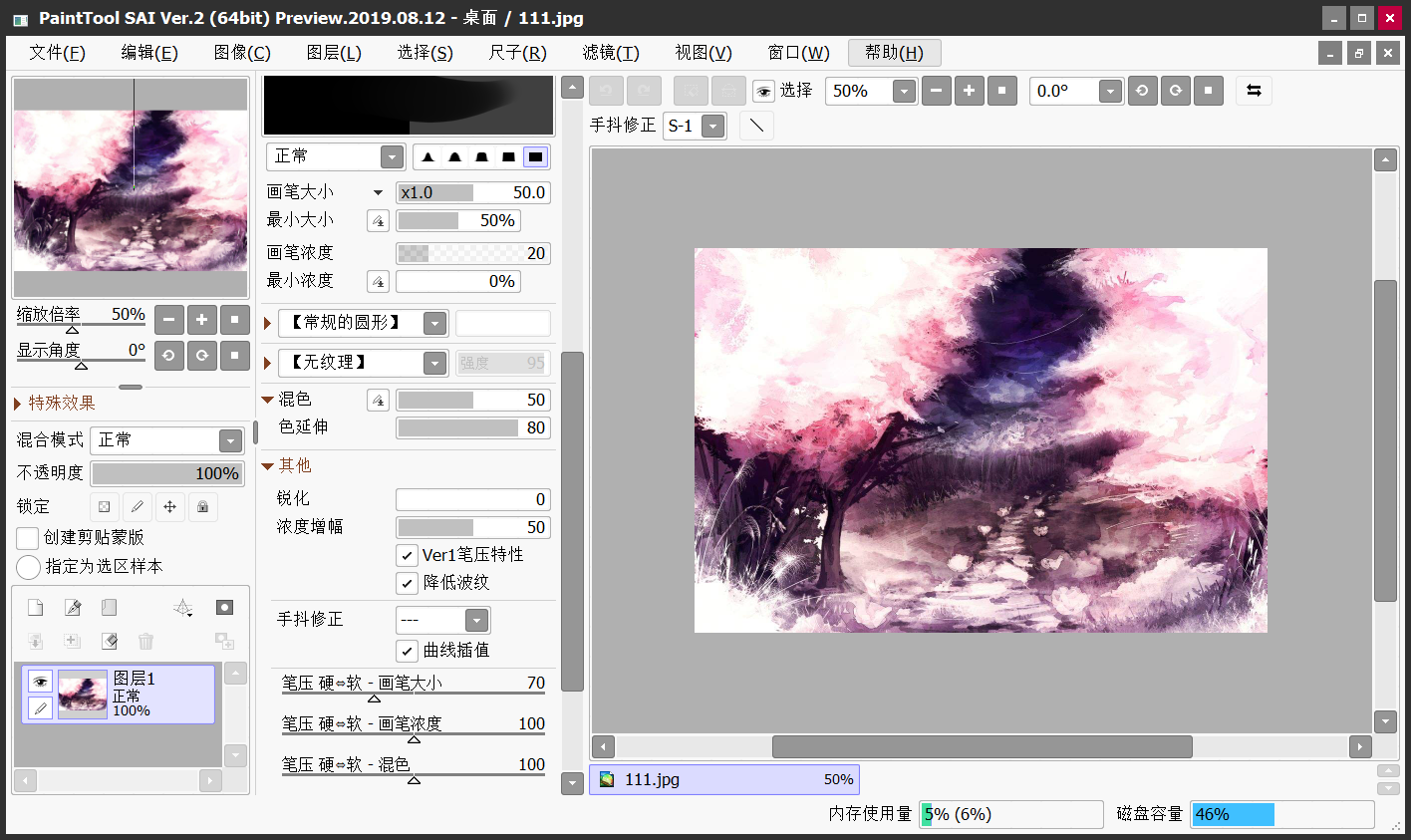Create a new linework pen layer
1411x840 pixels.
(73, 608)
